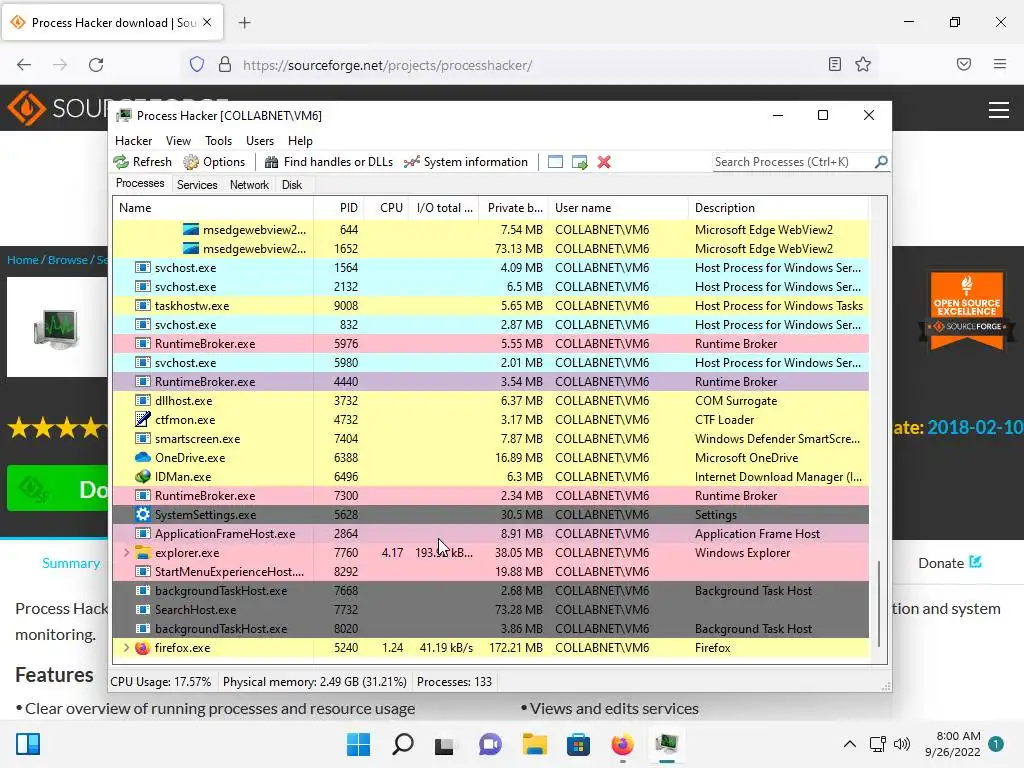Click the Refresh toolbar button
This screenshot has height=768, width=1024.
click(142, 162)
